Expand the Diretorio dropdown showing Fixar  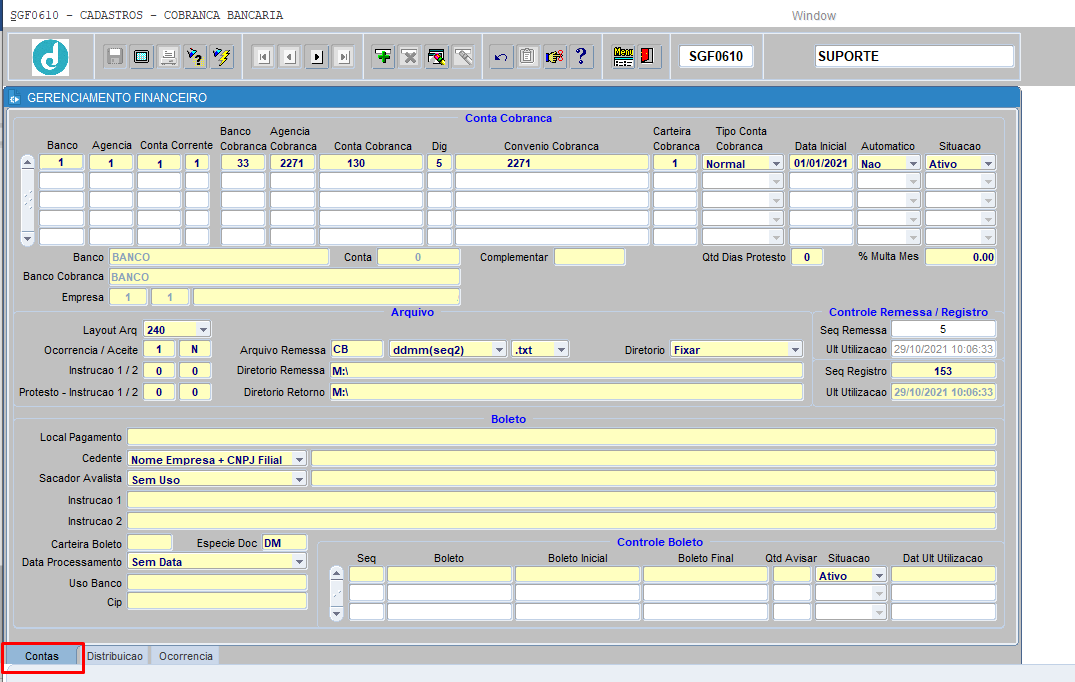795,350
